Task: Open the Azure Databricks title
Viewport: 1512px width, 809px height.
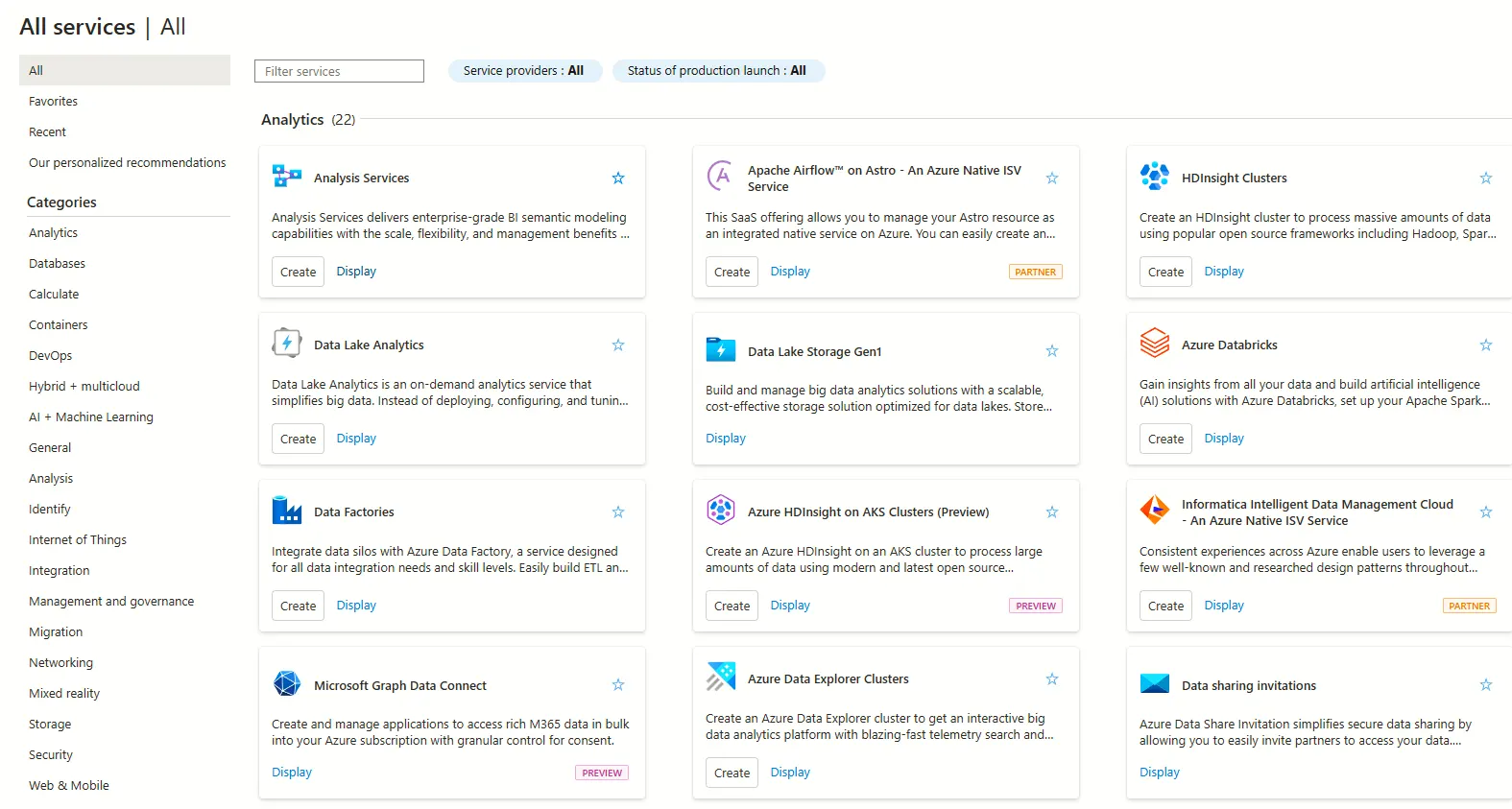Action: [1230, 345]
